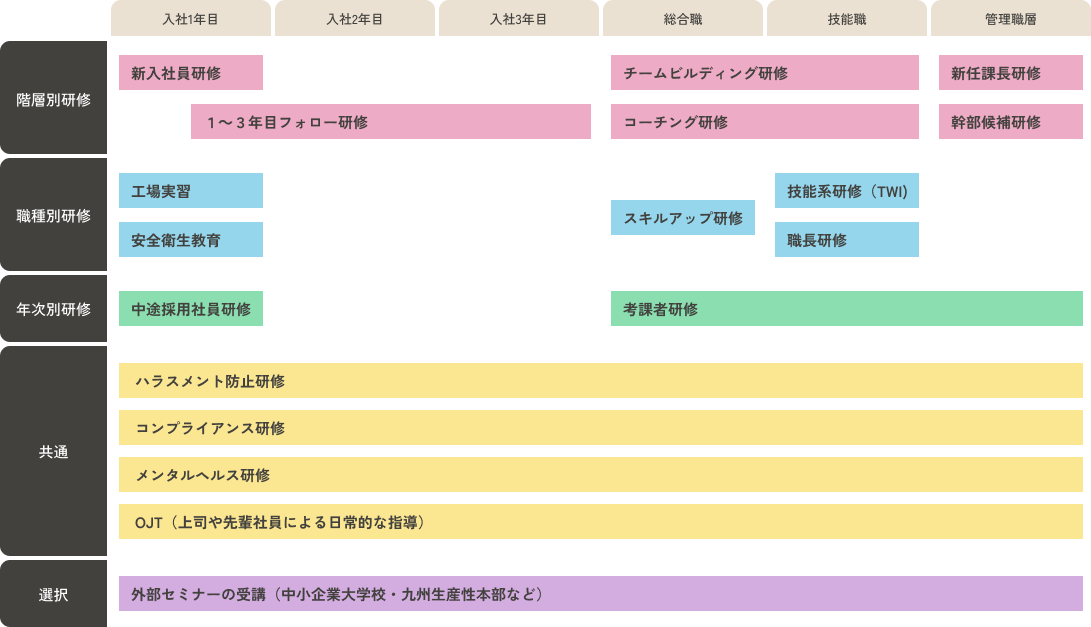Click the チームビルディング研修 block

tap(764, 73)
